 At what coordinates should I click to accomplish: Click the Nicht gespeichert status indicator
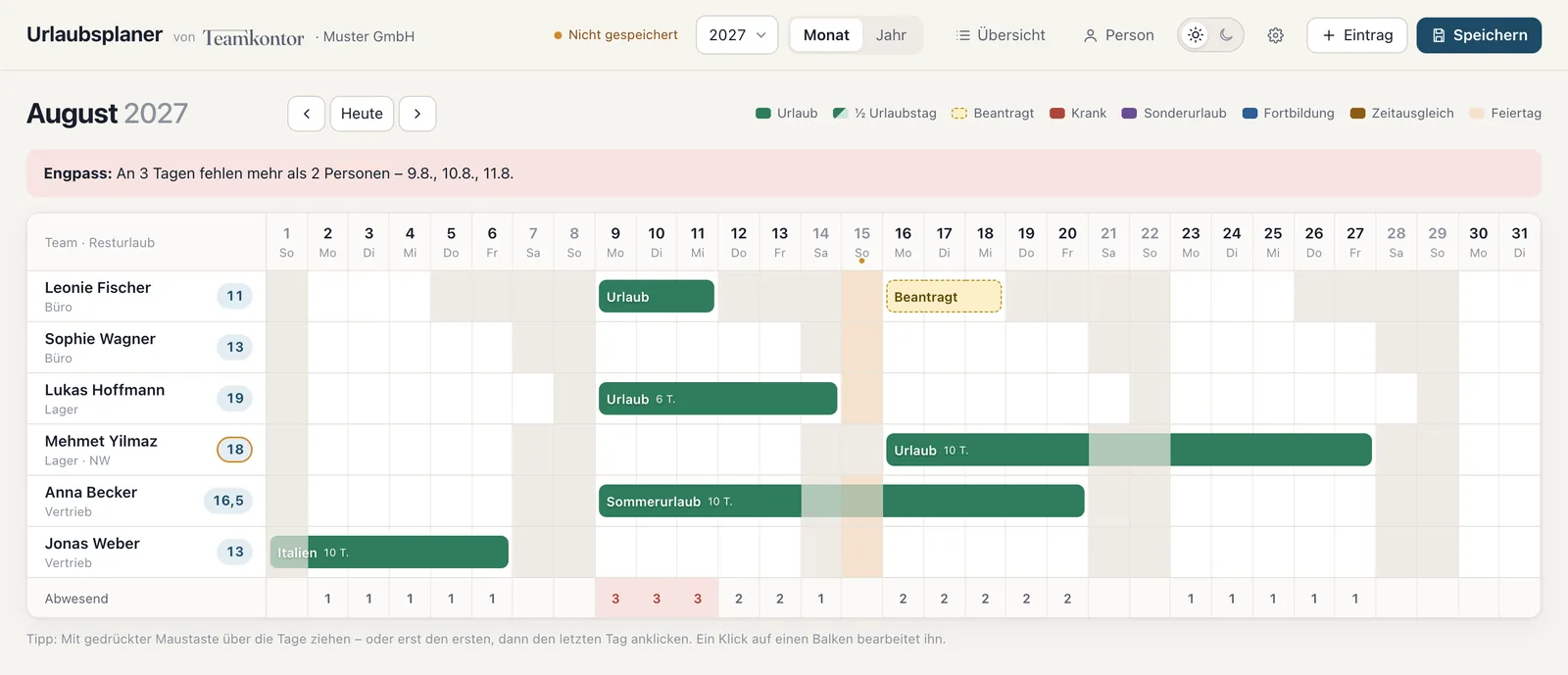coord(615,35)
